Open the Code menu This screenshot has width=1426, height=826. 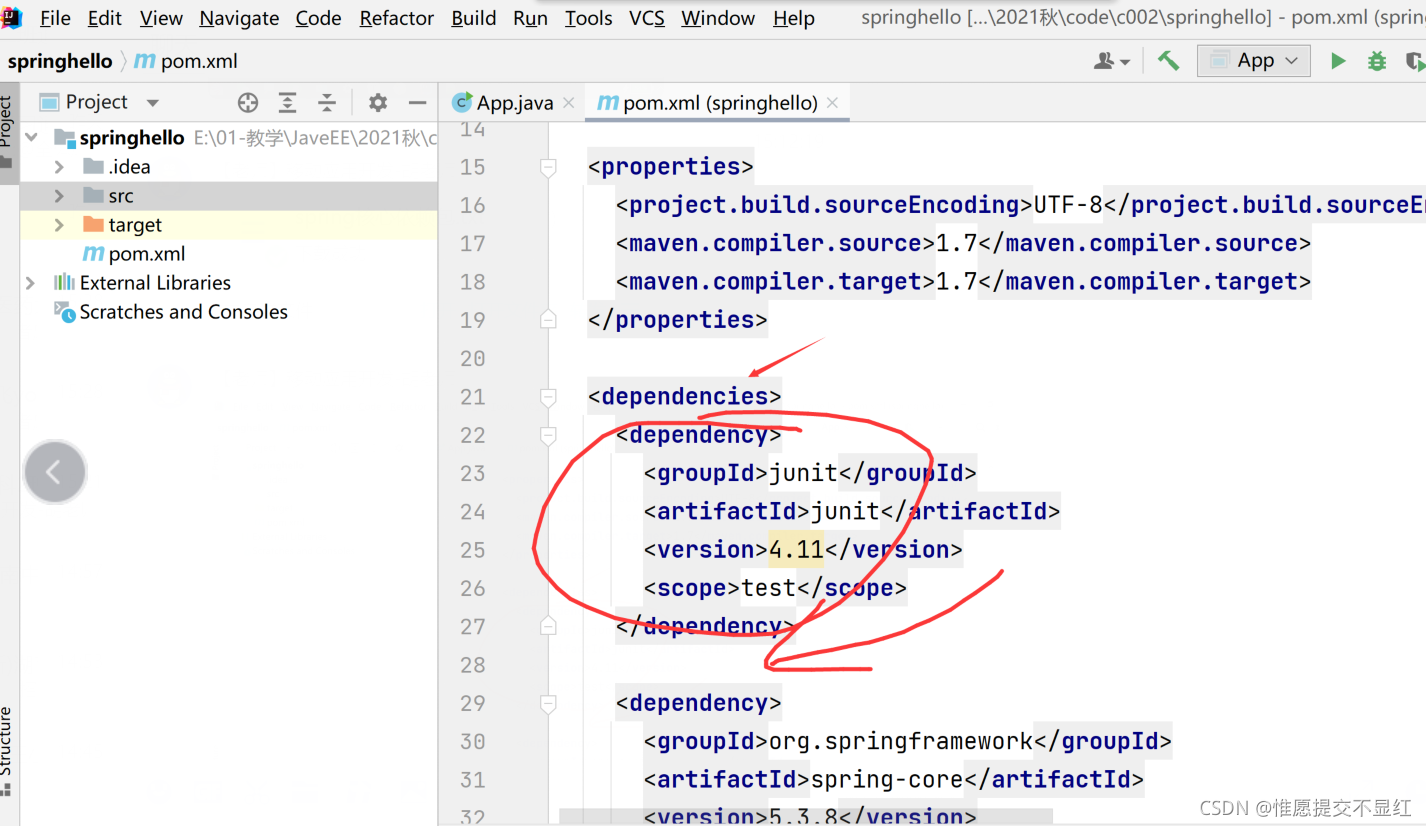point(319,18)
